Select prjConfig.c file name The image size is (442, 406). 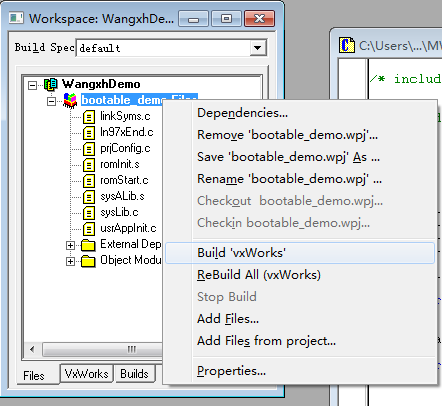click(x=125, y=148)
